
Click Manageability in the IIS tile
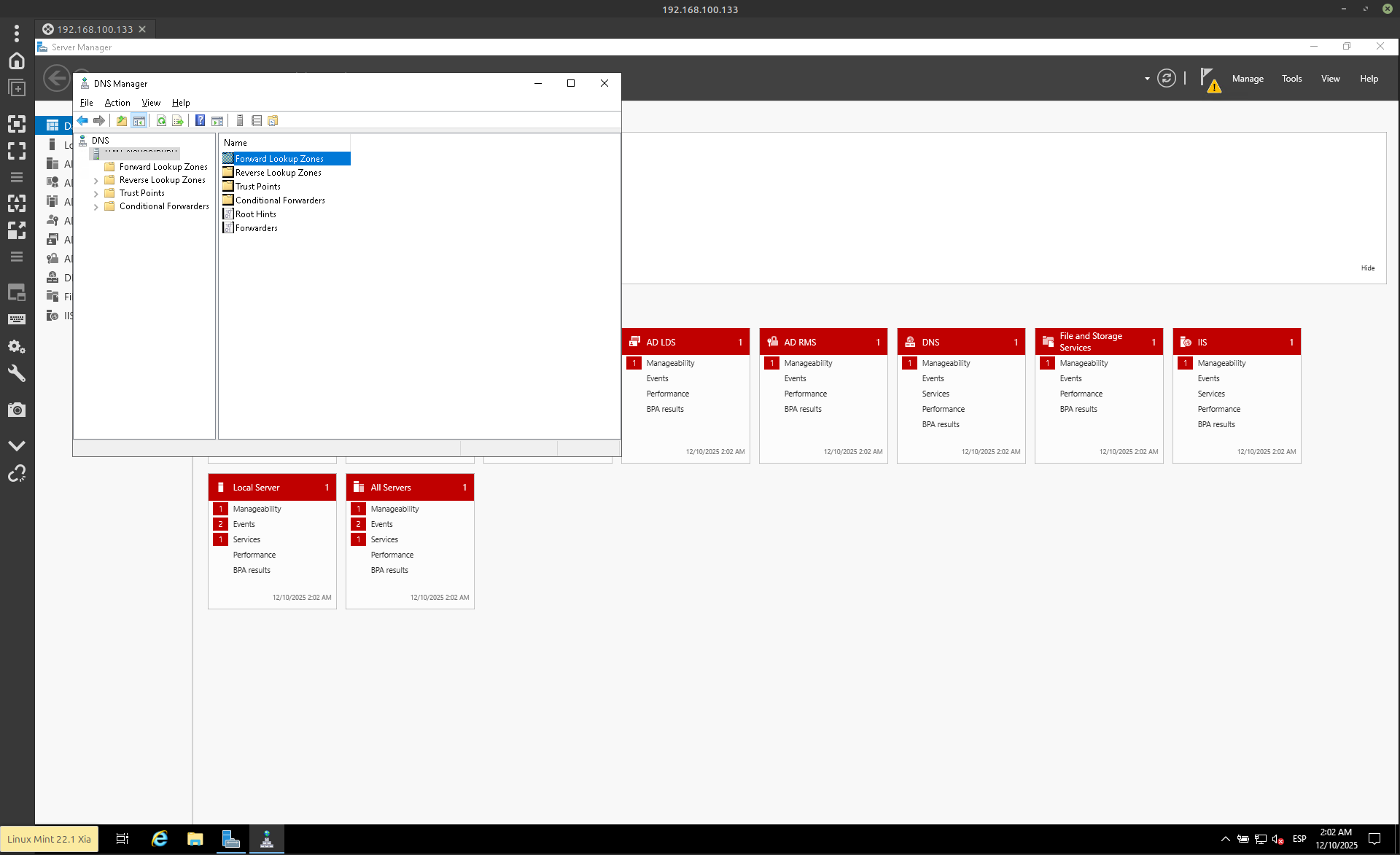coord(1221,363)
